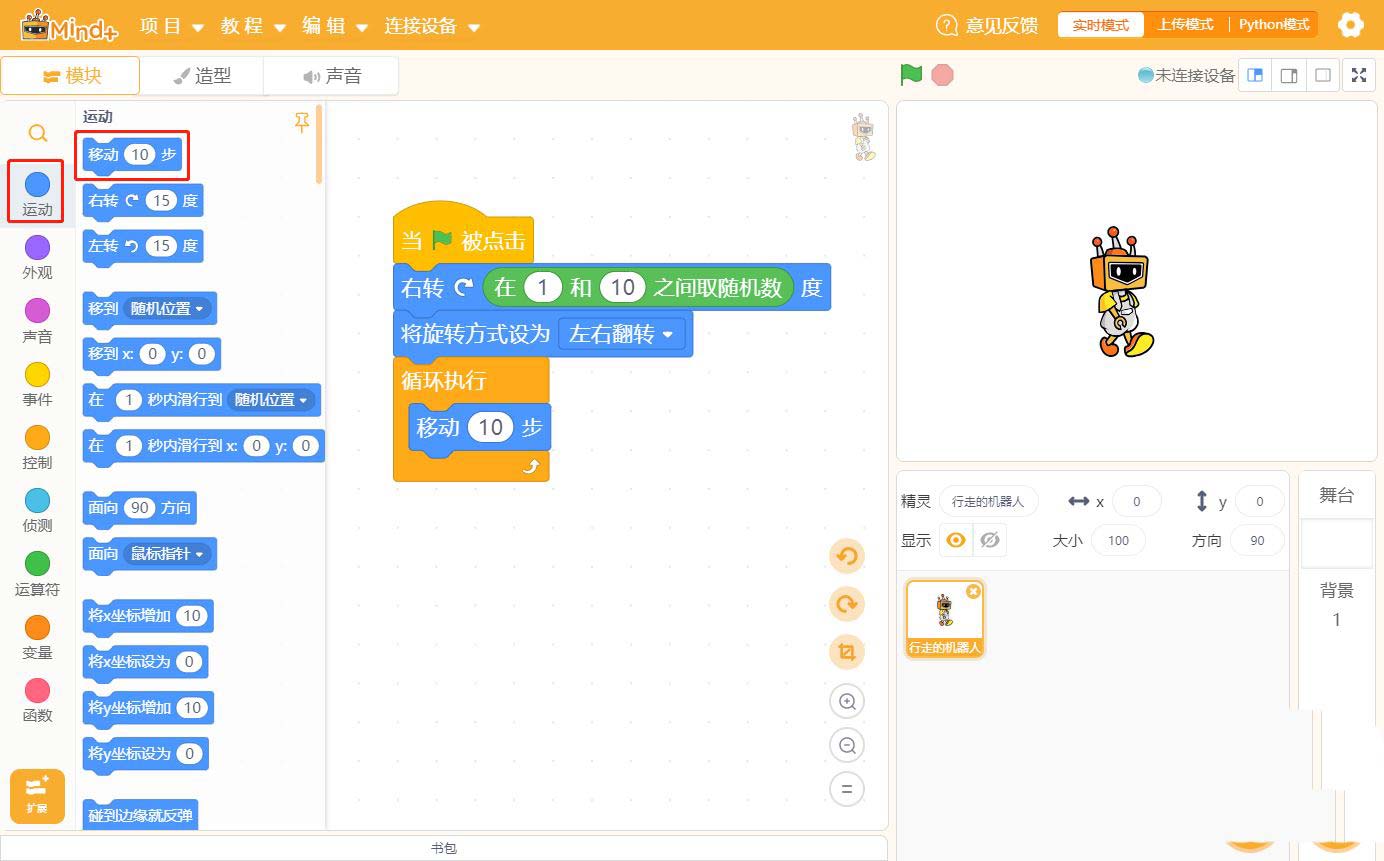Screen dimensions: 1384x861
Task: Select the 函数 functions category
Action: 37,700
